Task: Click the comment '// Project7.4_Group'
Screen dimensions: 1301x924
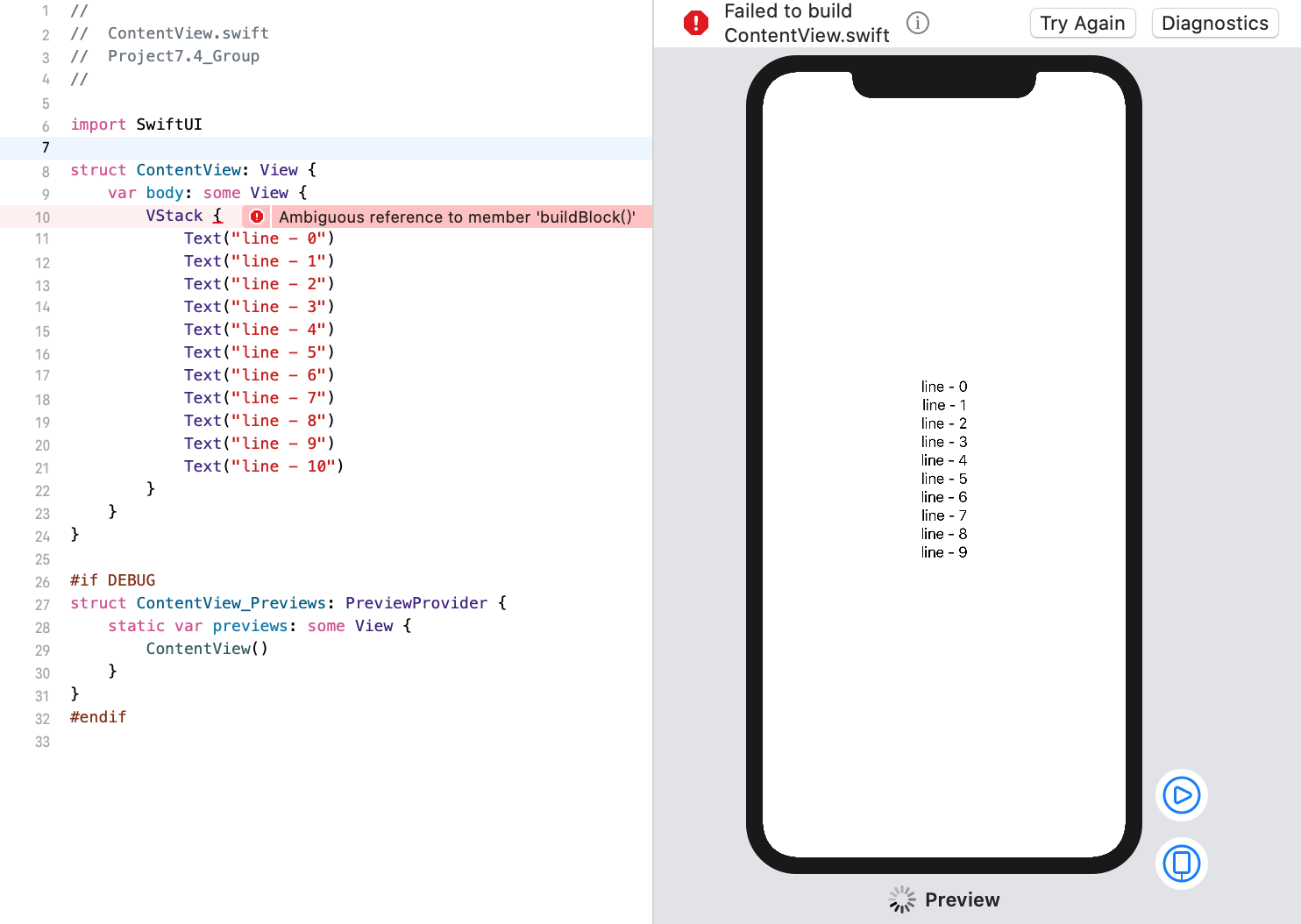Action: point(165,56)
